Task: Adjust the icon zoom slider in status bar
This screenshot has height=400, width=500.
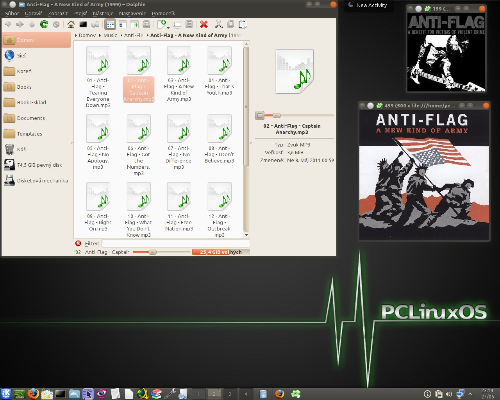Action: point(161,252)
